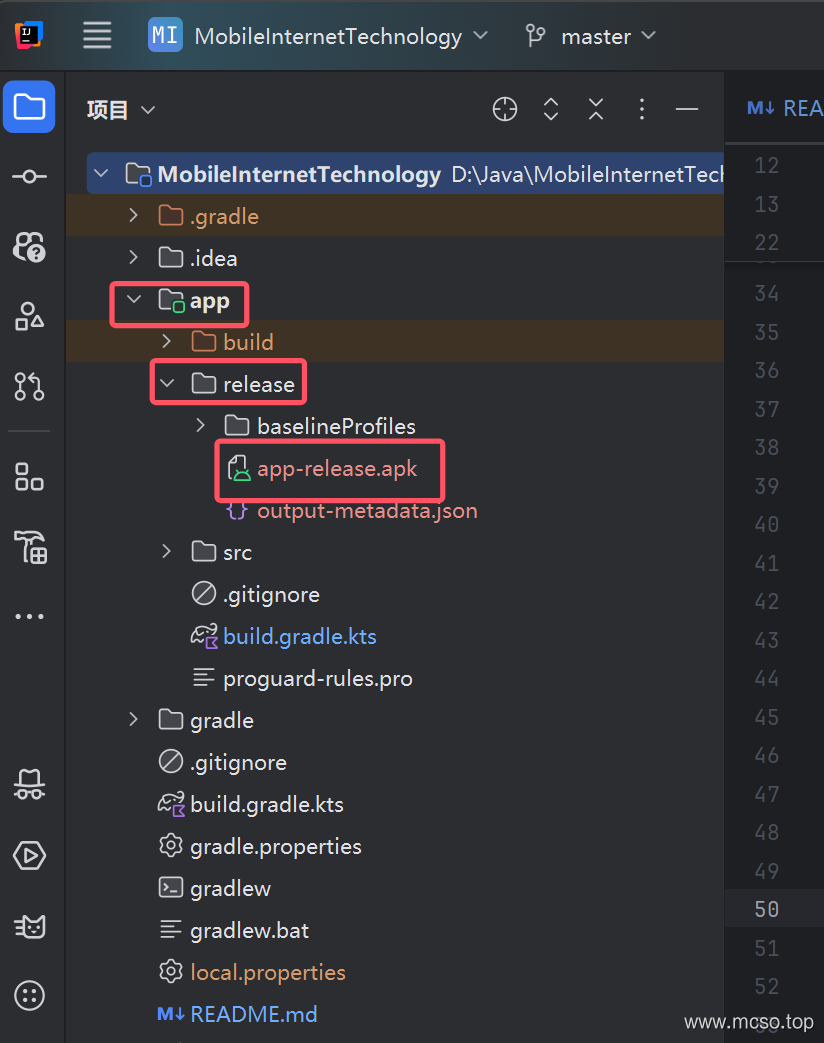The height and width of the screenshot is (1043, 824).
Task: Expand the .gradle folder
Action: [x=134, y=216]
